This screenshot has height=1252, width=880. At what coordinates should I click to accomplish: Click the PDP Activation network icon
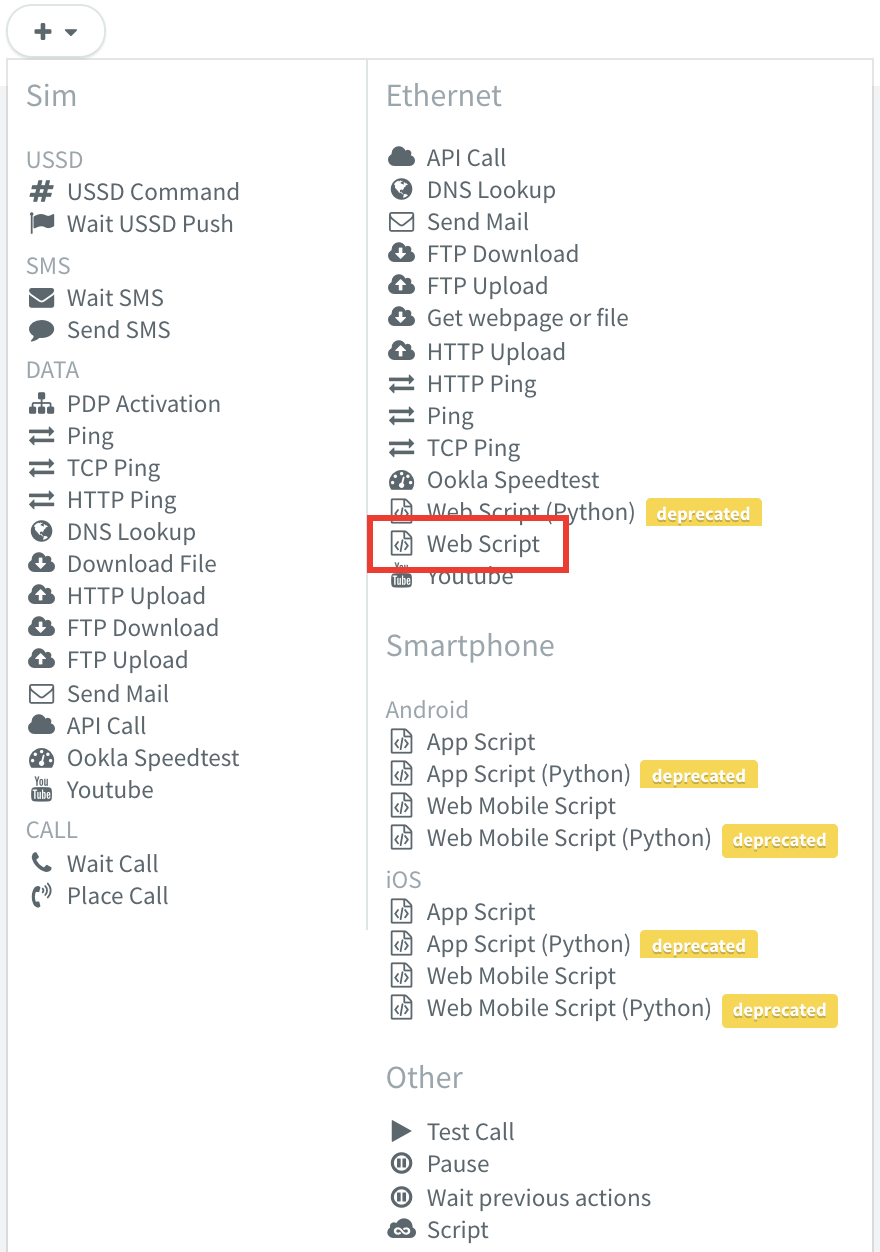[42, 404]
